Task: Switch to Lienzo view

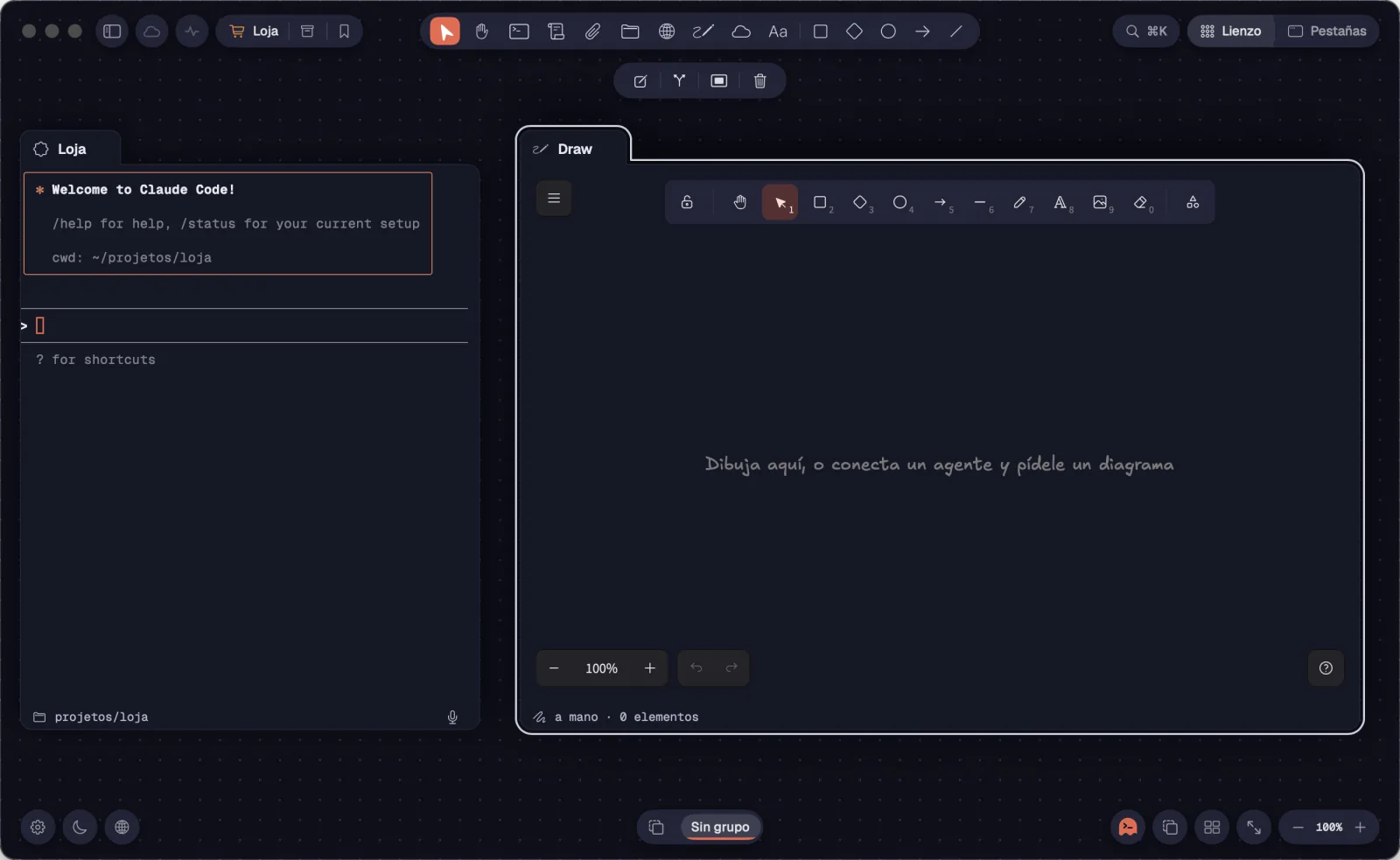Action: pyautogui.click(x=1230, y=31)
